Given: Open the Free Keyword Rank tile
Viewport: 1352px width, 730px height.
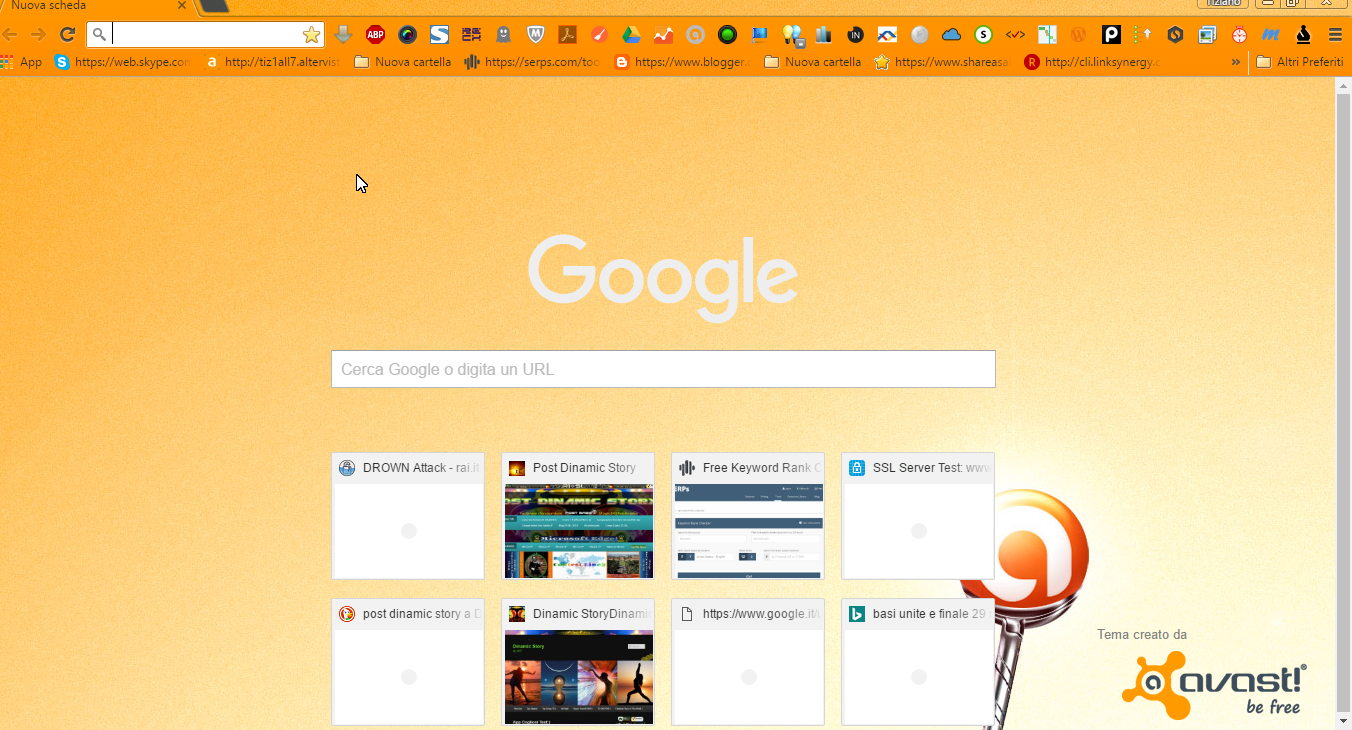Looking at the screenshot, I should click(x=748, y=516).
